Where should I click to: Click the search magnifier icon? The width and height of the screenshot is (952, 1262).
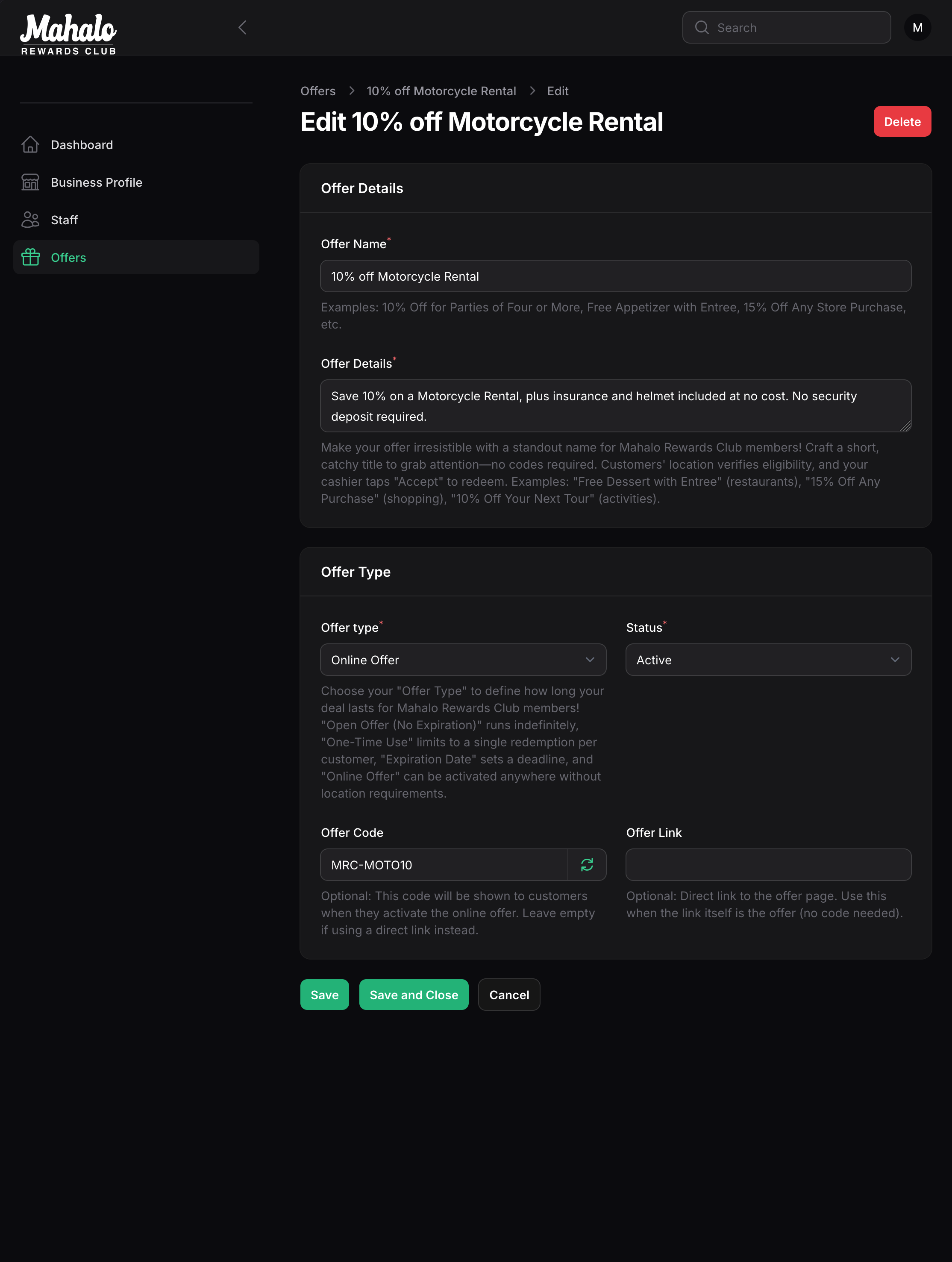point(702,27)
